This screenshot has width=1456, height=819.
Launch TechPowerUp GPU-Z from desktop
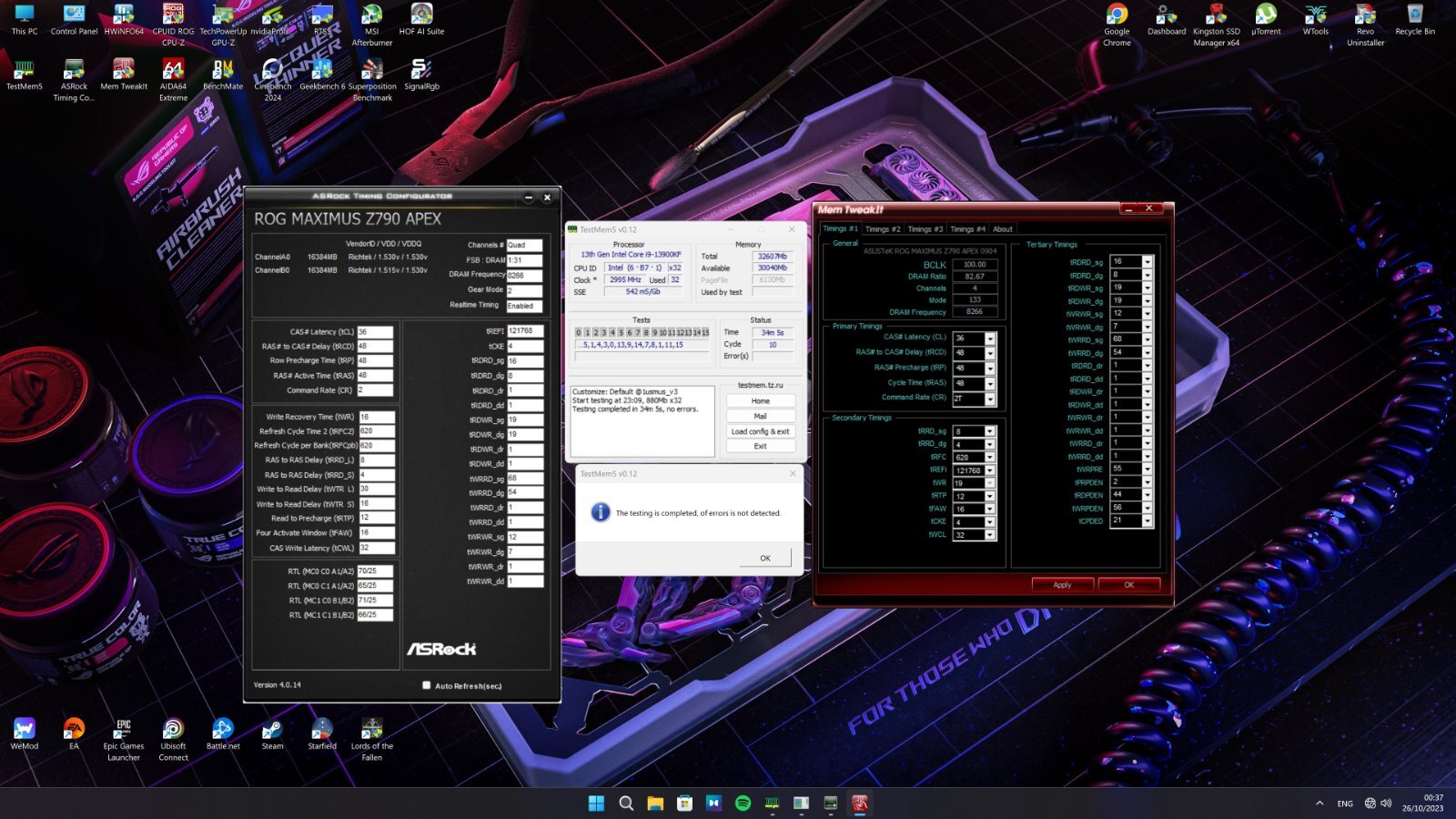(223, 25)
